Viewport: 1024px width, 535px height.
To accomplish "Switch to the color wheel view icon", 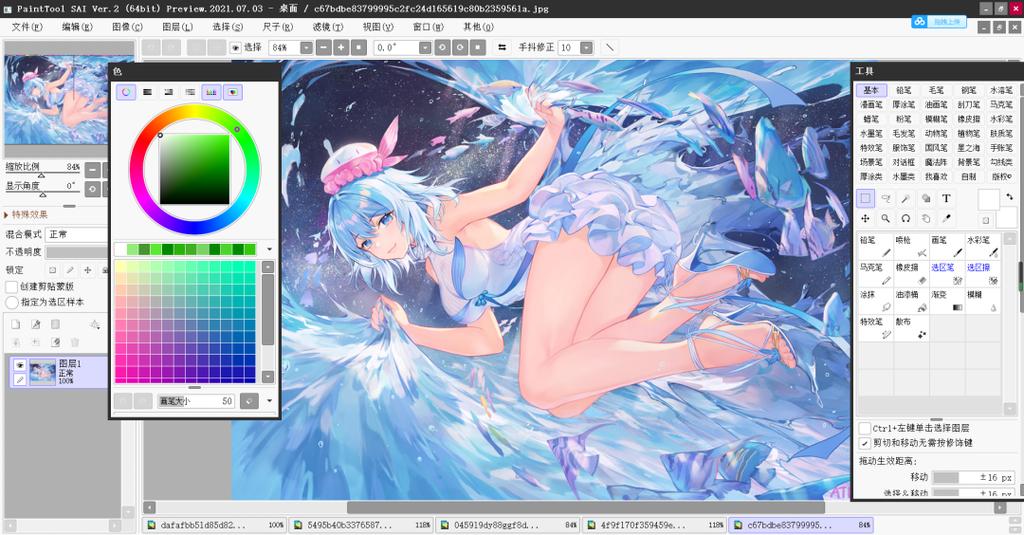I will tap(126, 92).
